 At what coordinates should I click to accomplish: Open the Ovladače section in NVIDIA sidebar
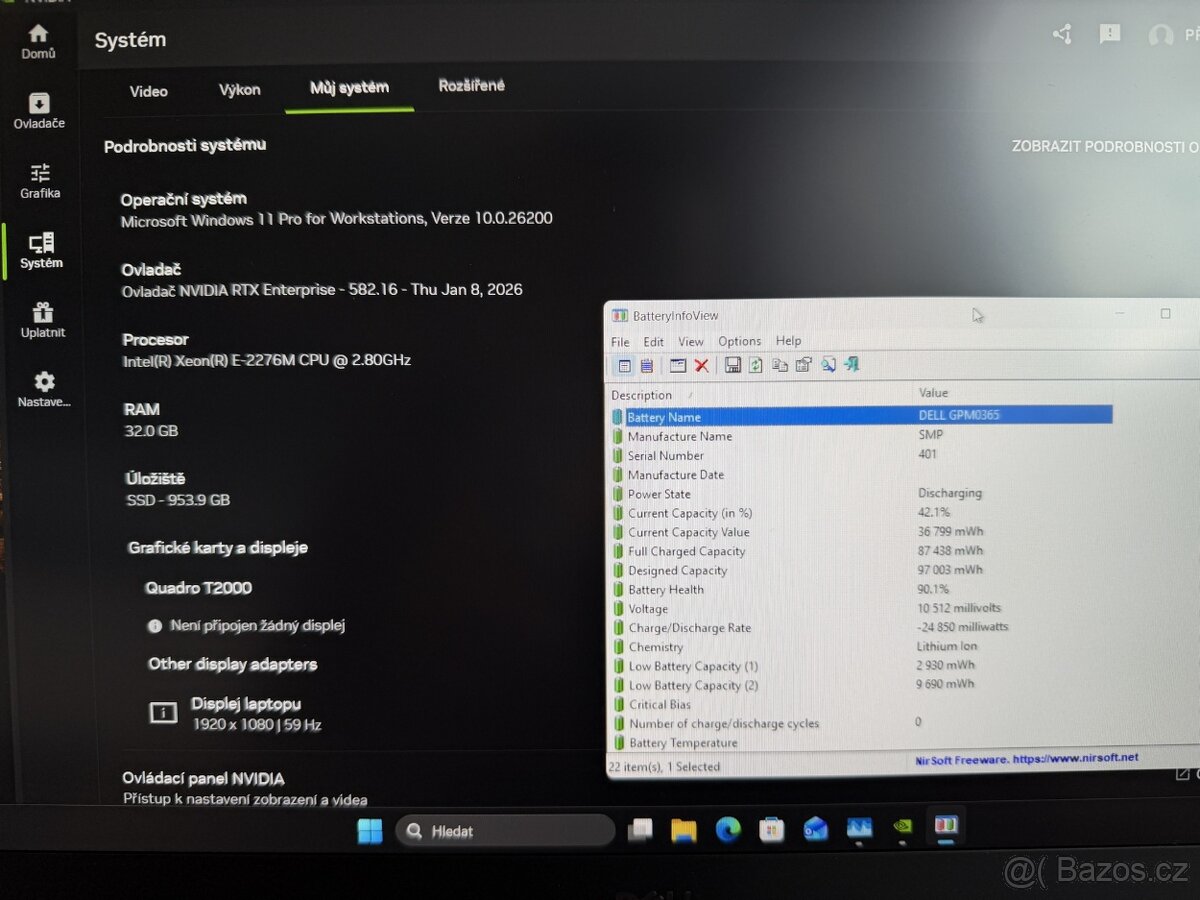tap(39, 110)
